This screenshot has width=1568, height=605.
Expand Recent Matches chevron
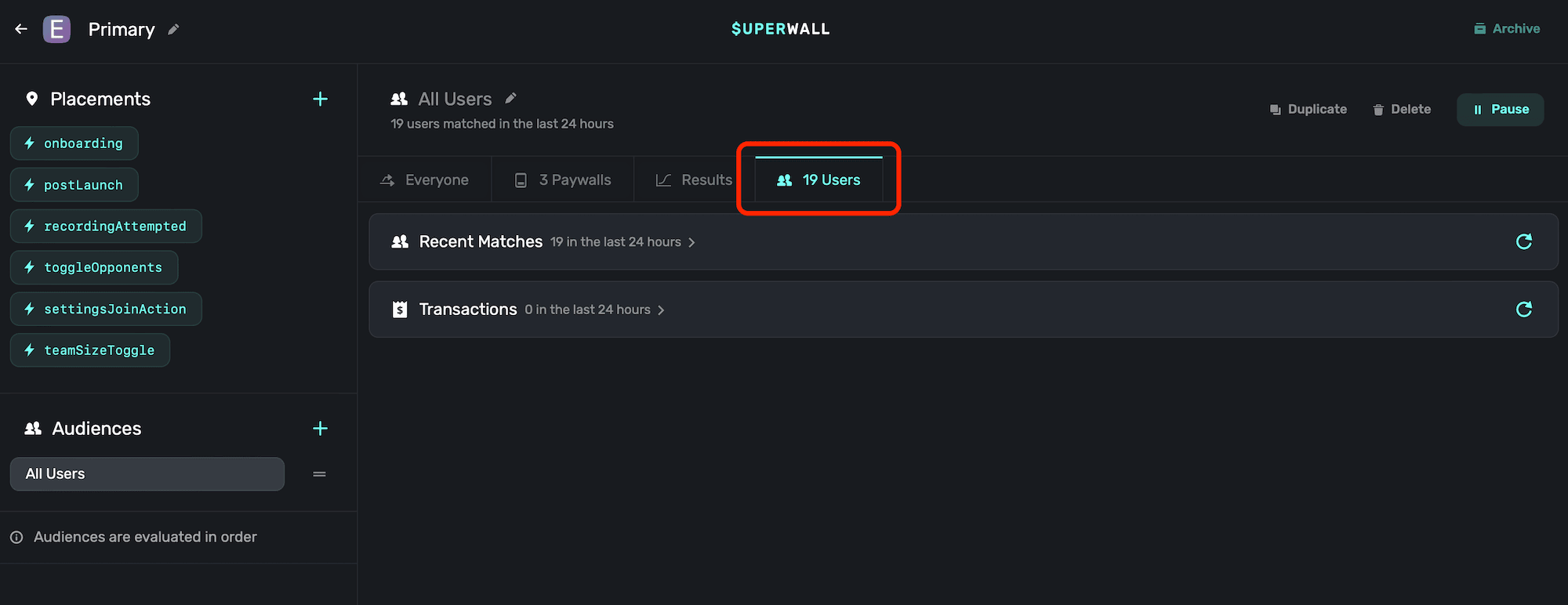click(691, 243)
